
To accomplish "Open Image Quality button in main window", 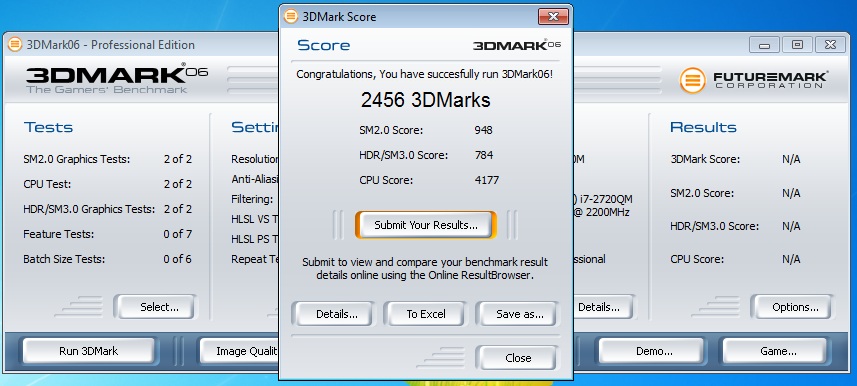I will (x=239, y=351).
